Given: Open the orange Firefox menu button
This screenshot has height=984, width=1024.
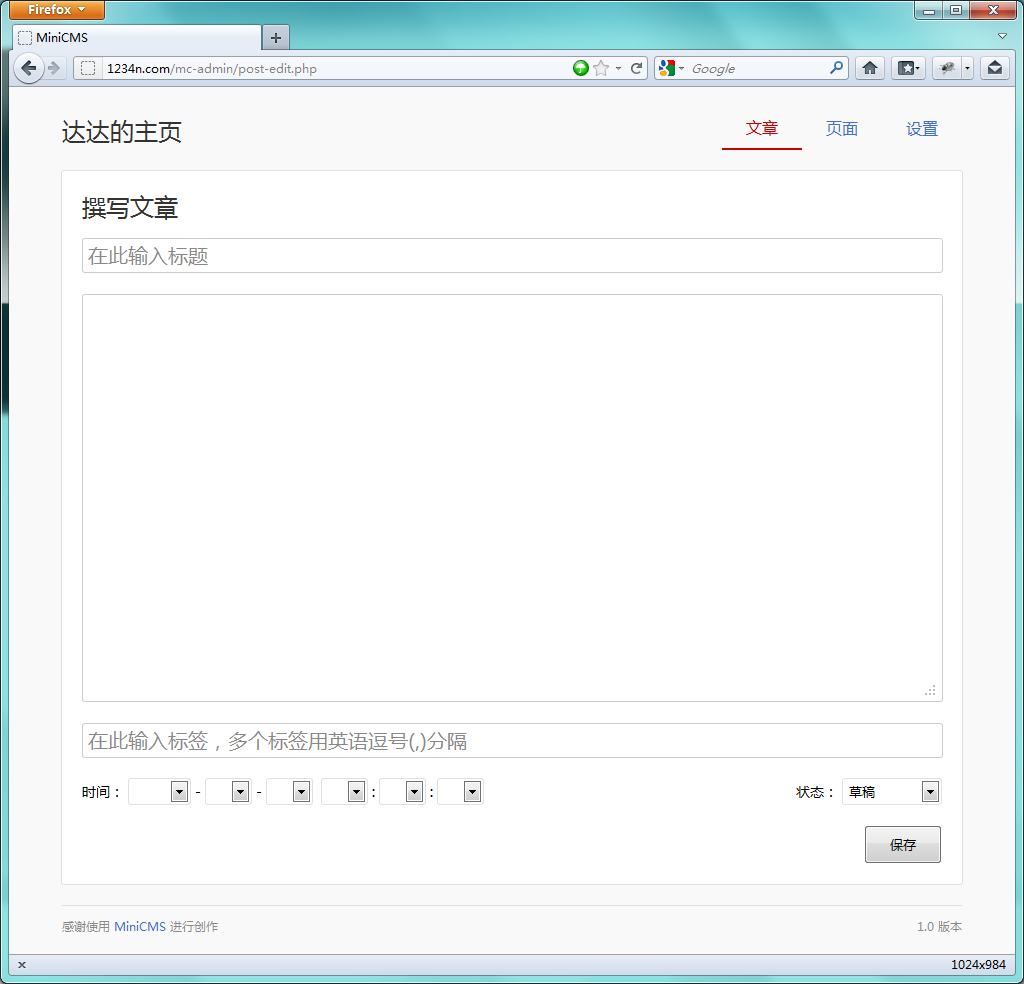Looking at the screenshot, I should pyautogui.click(x=56, y=10).
